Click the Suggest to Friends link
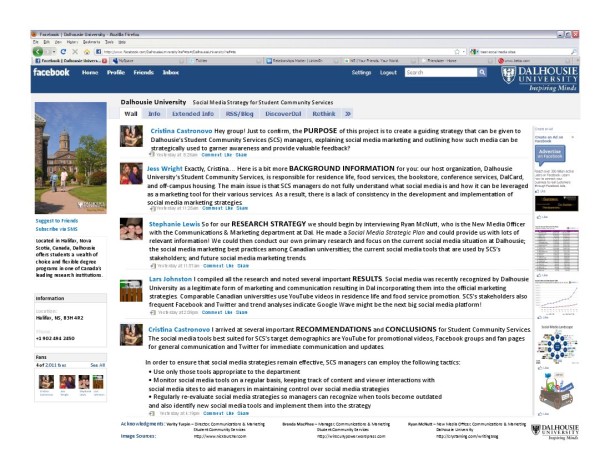Viewport: 610px width, 471px height. (x=57, y=221)
